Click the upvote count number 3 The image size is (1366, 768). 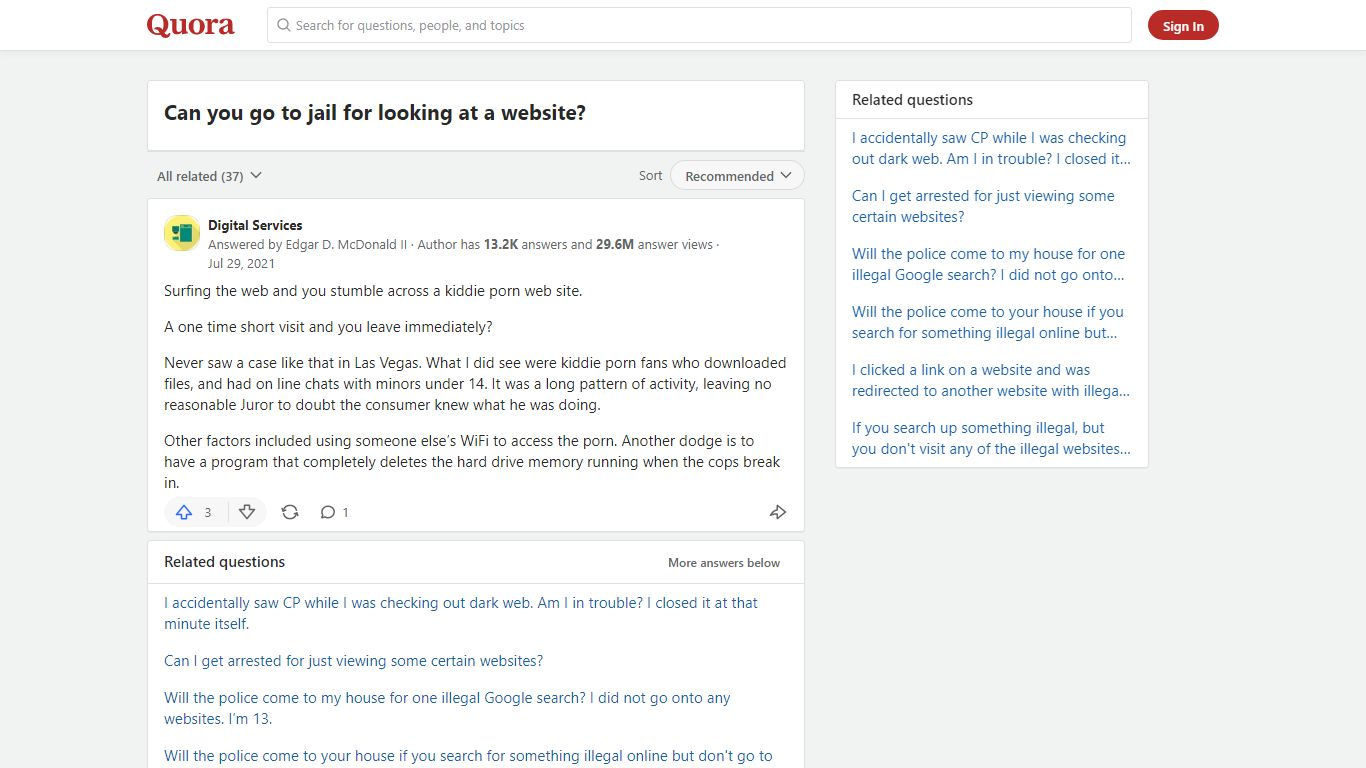(x=208, y=512)
